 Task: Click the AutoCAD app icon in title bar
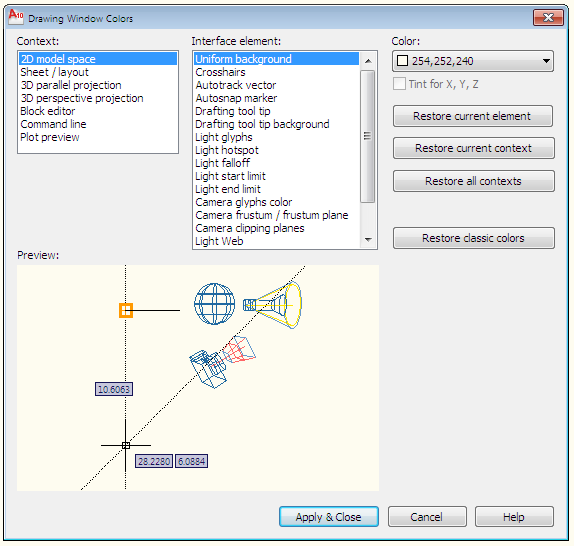(x=16, y=17)
